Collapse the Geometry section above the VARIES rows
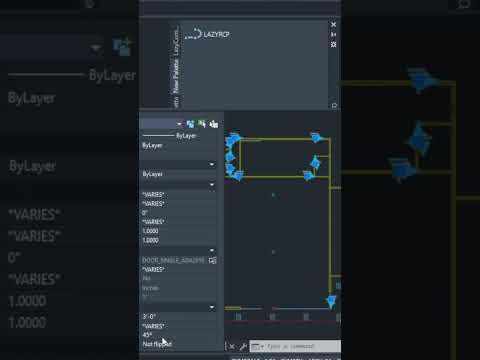This screenshot has height=360, width=480. [212, 185]
